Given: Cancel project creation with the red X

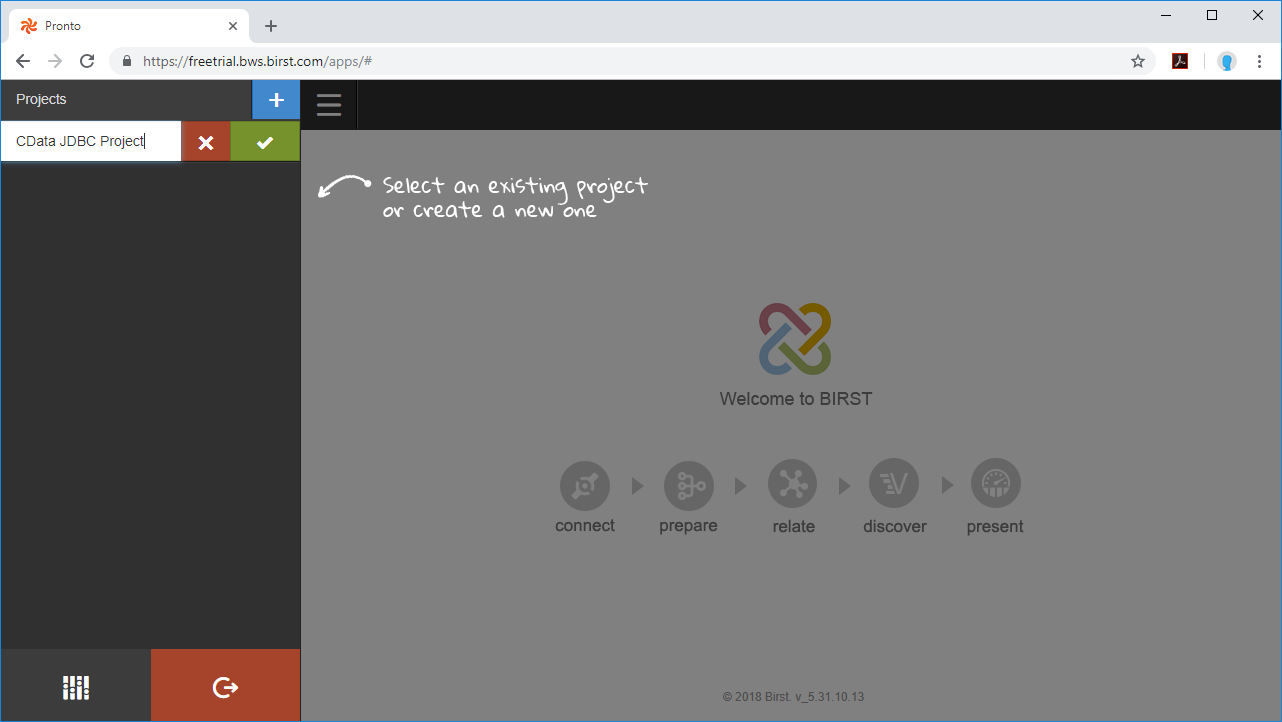Looking at the screenshot, I should (206, 141).
